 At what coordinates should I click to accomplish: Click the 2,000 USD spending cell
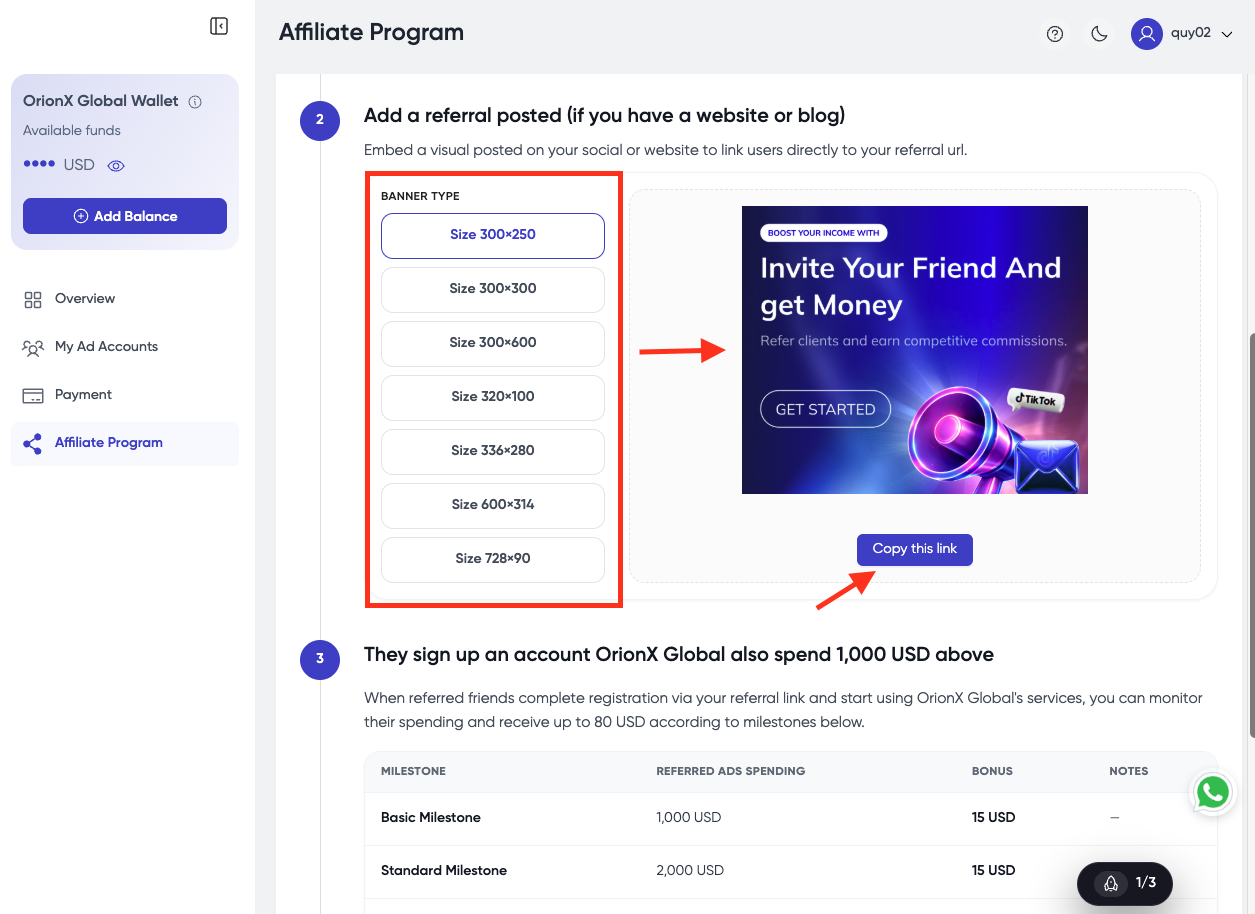(x=690, y=871)
